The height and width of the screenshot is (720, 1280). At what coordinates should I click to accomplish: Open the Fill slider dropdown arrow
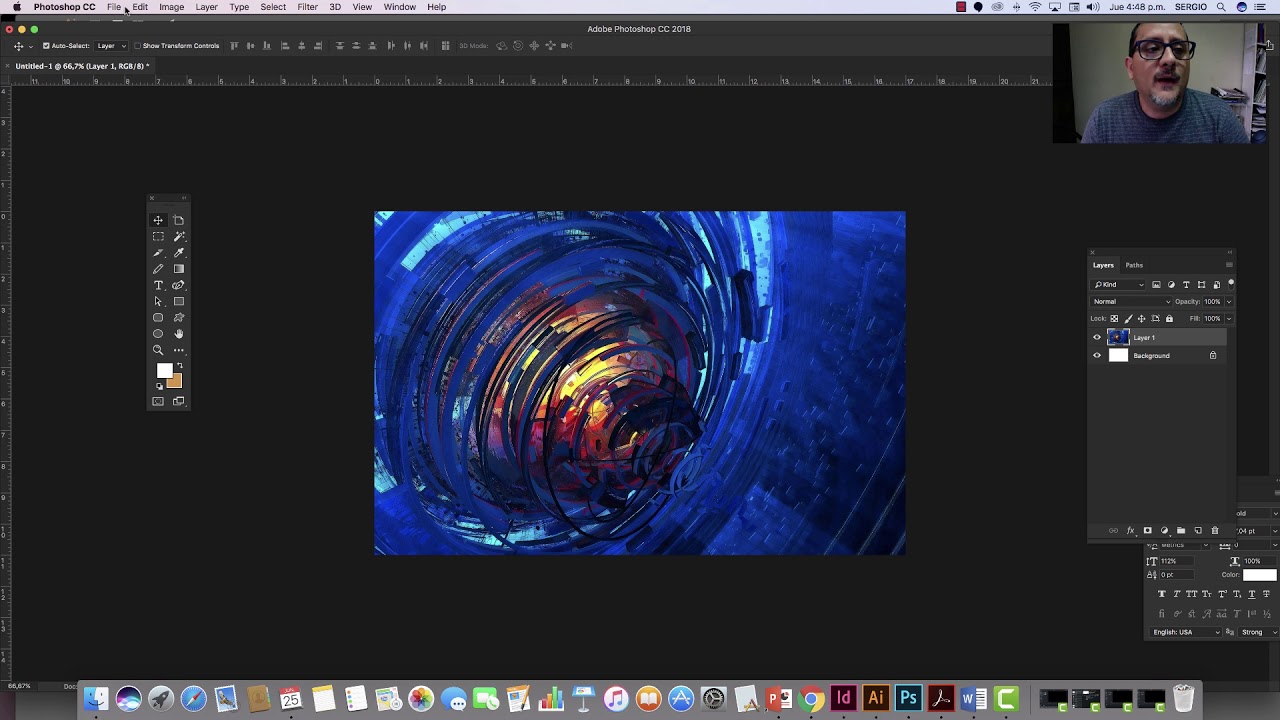[1229, 319]
